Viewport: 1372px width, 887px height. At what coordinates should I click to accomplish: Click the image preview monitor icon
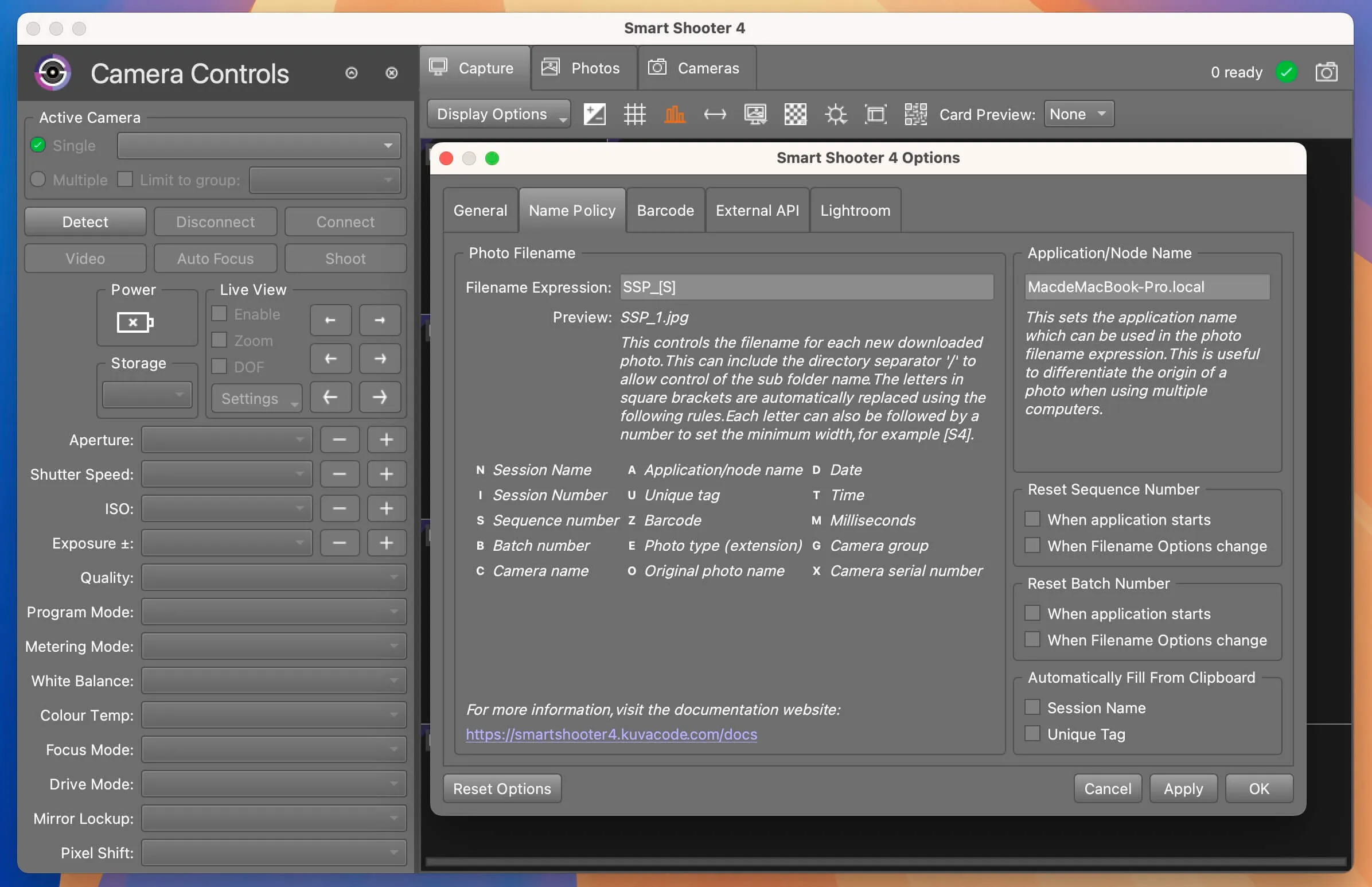click(755, 114)
